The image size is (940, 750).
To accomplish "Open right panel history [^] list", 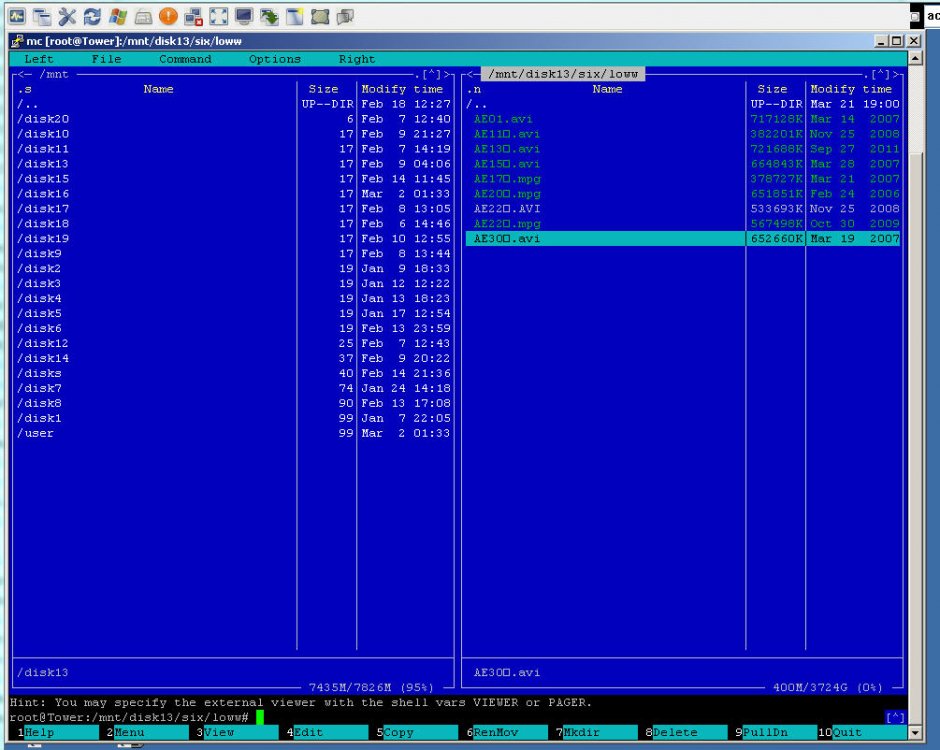I will [x=881, y=74].
